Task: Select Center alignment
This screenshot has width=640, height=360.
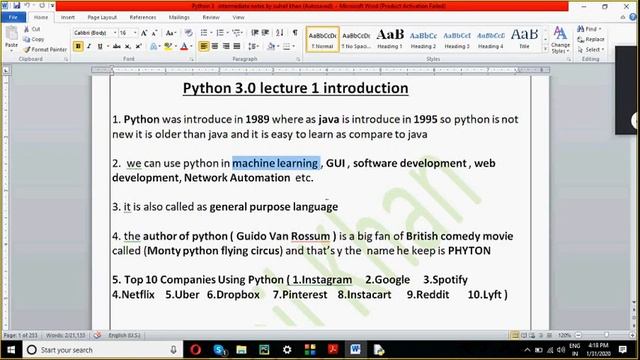Action: tap(215, 46)
